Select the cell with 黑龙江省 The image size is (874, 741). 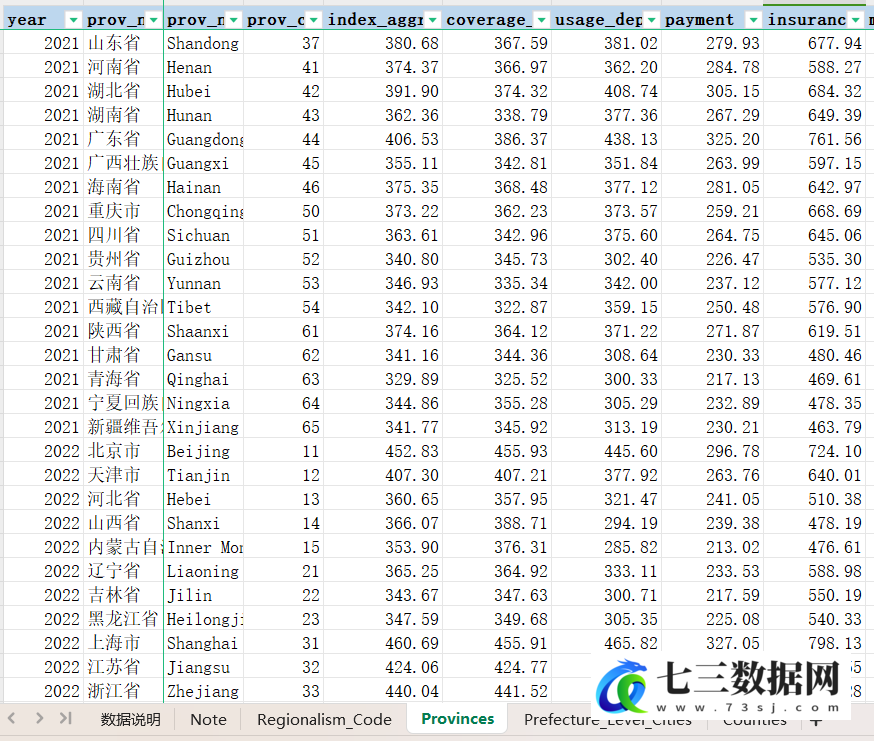[x=123, y=618]
